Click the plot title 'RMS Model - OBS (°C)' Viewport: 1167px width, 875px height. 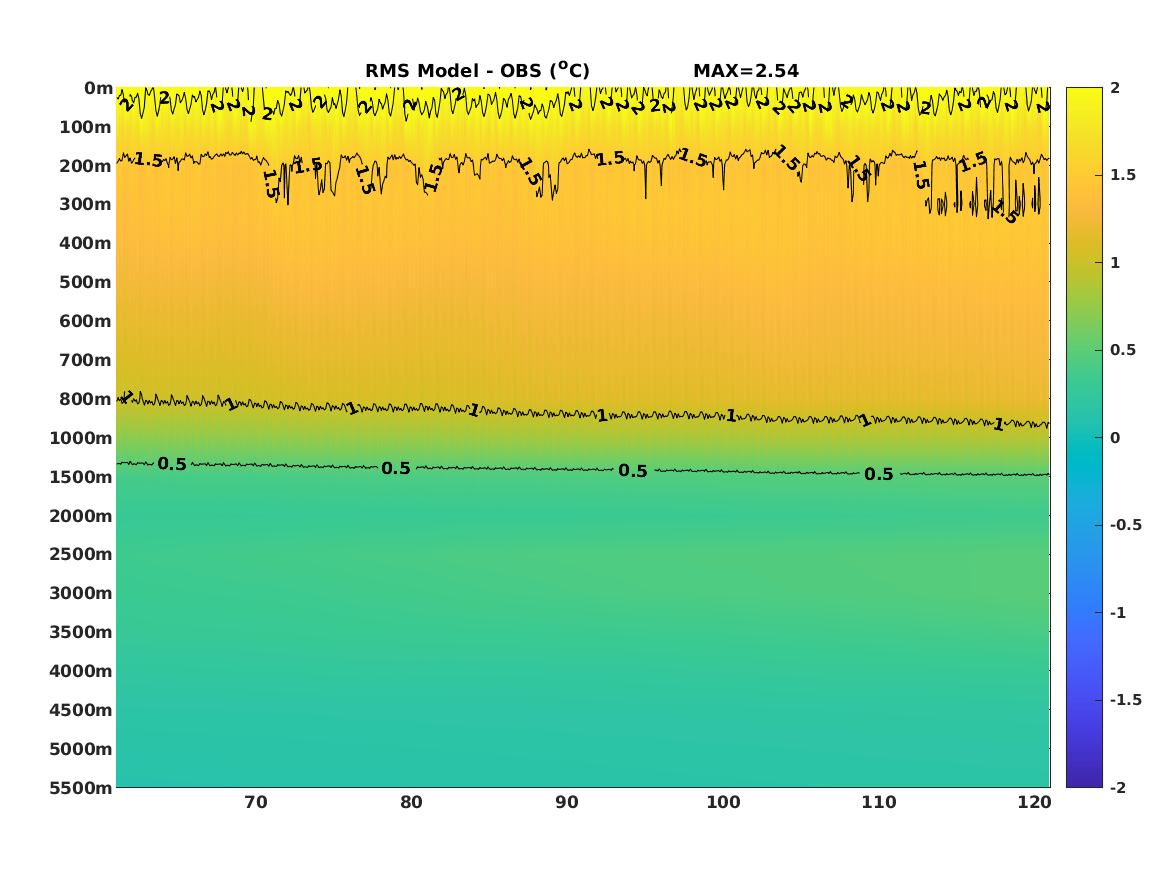[x=477, y=71]
